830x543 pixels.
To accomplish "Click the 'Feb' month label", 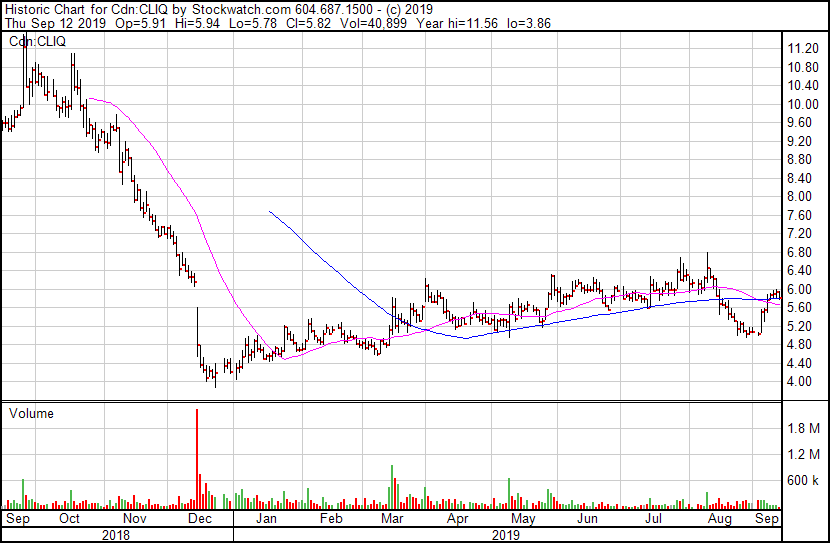I will [331, 519].
